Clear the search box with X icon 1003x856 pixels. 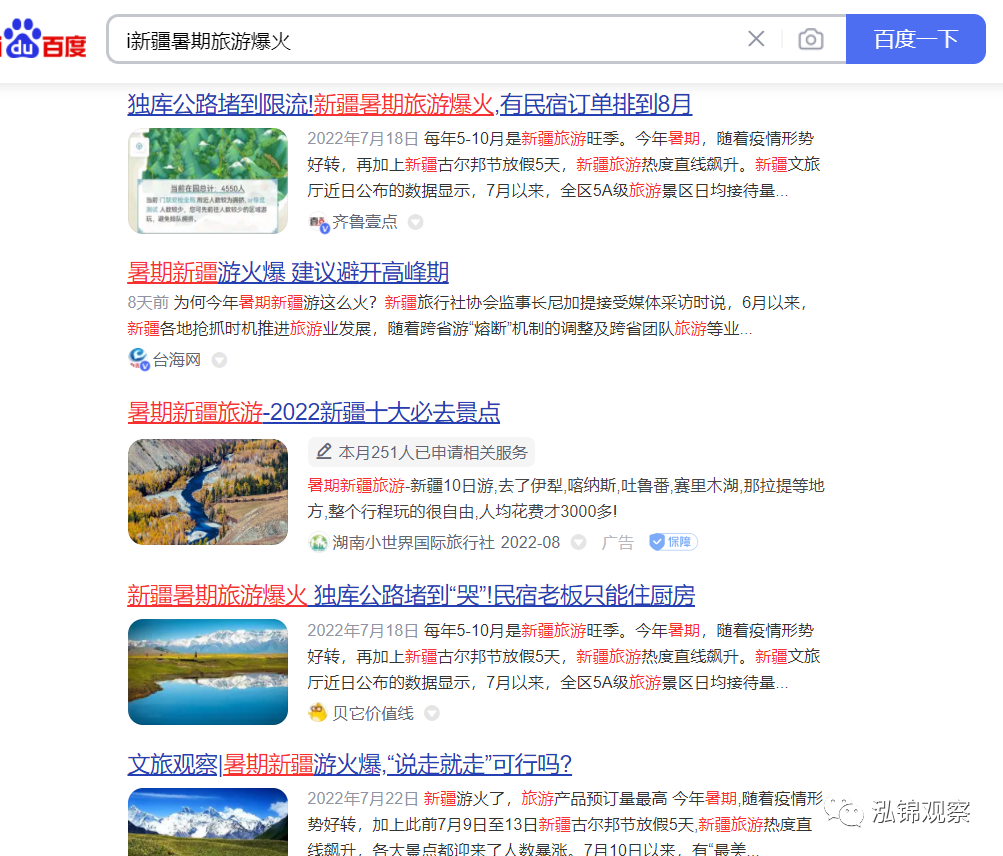click(756, 39)
